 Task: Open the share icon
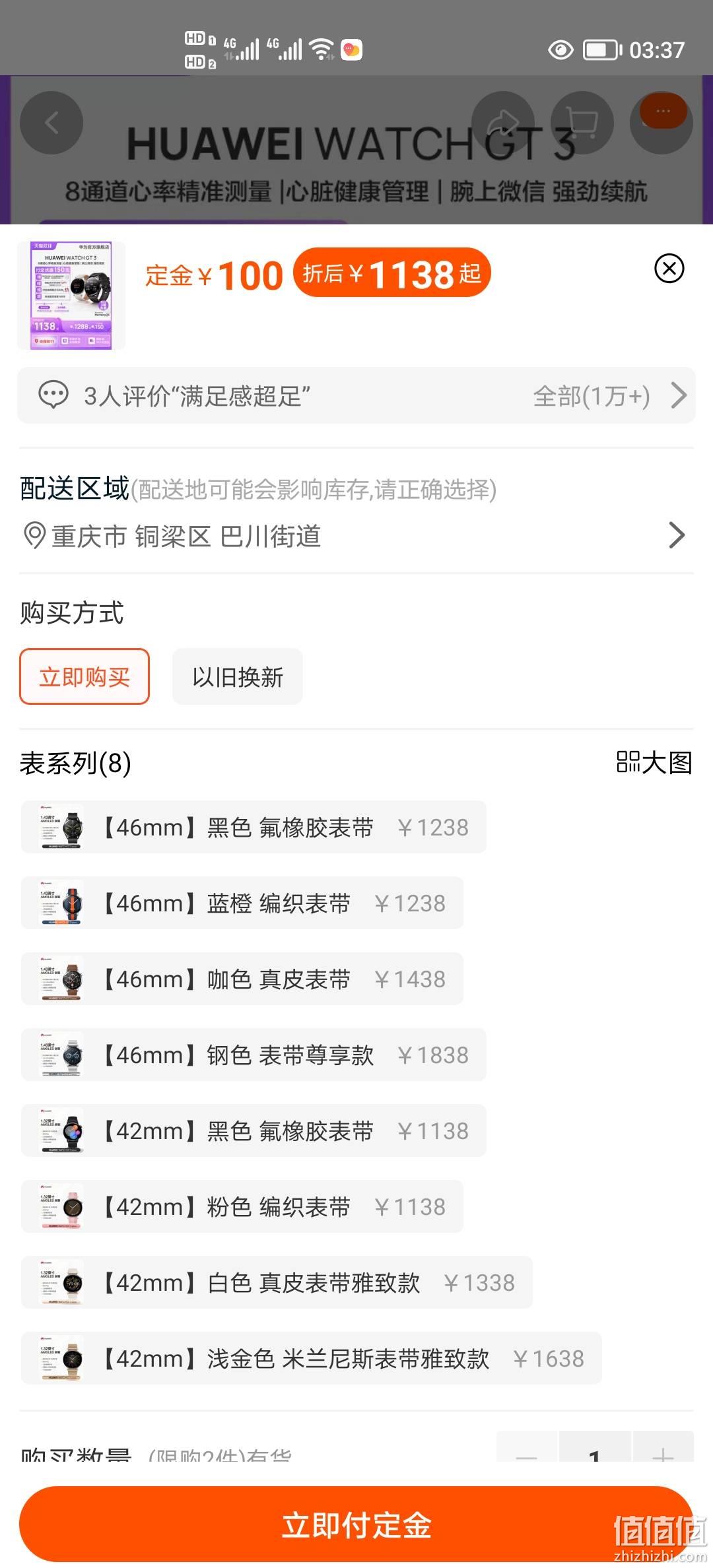pos(503,123)
